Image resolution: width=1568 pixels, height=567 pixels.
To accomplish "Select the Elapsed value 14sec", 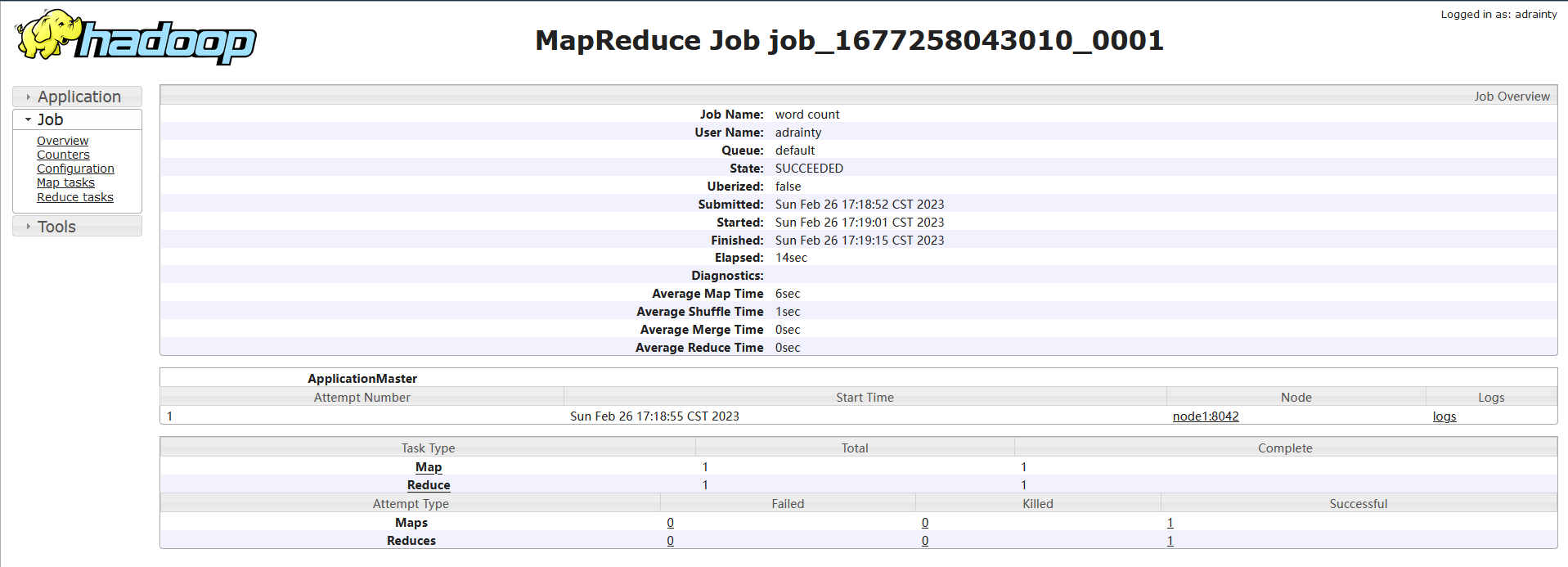I will (791, 258).
